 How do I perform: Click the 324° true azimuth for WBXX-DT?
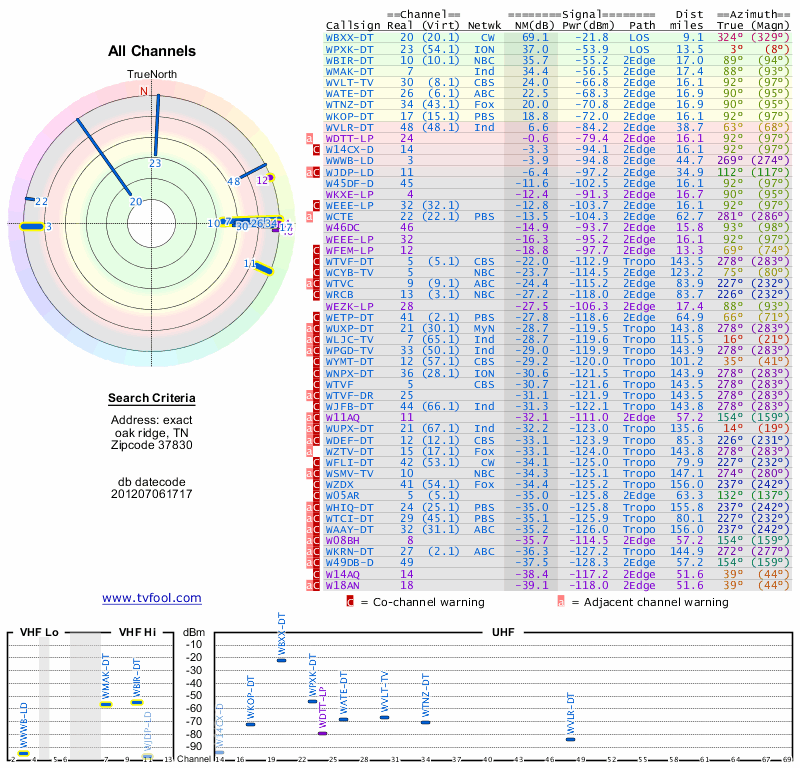730,38
